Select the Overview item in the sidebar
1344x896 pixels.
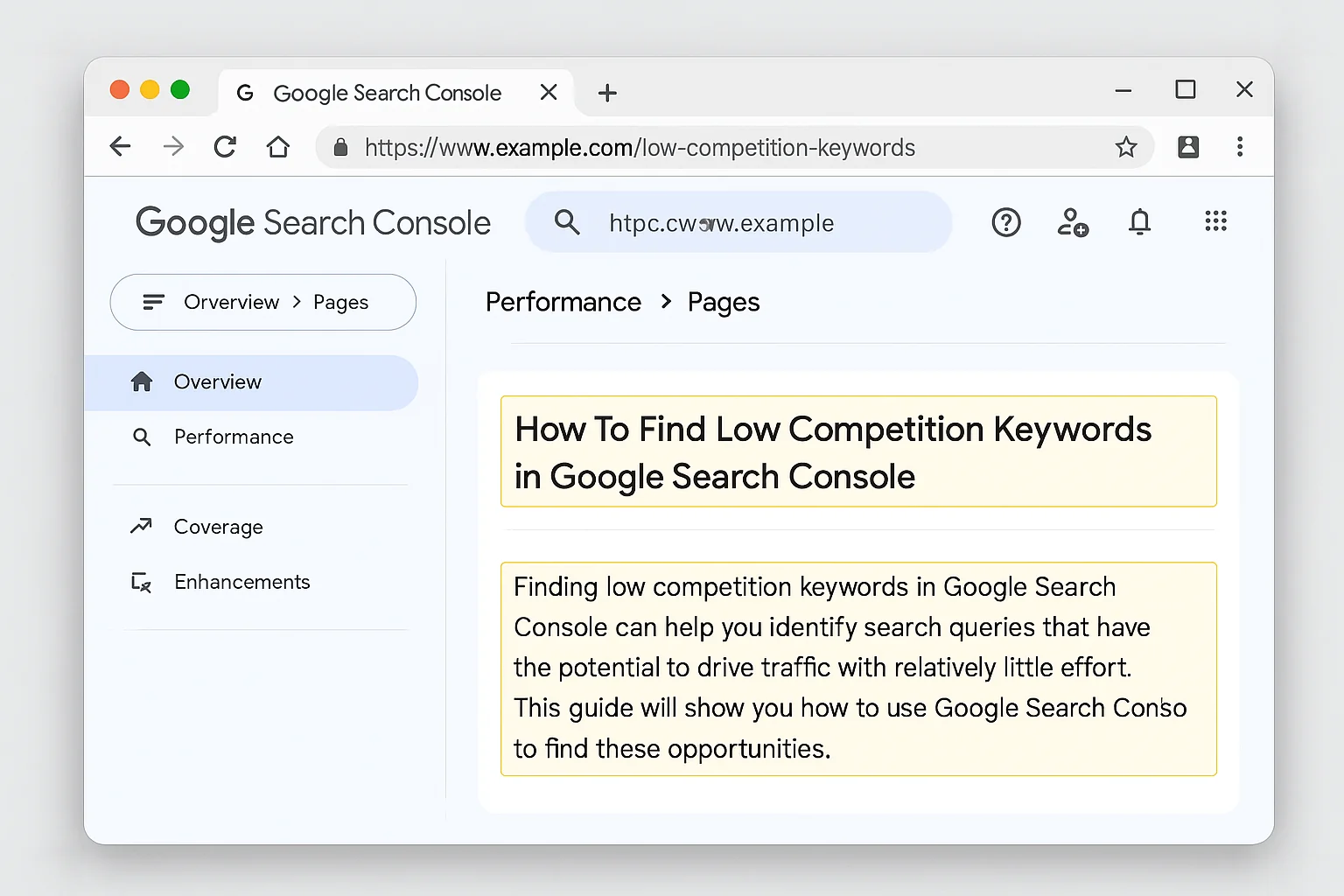[x=216, y=381]
